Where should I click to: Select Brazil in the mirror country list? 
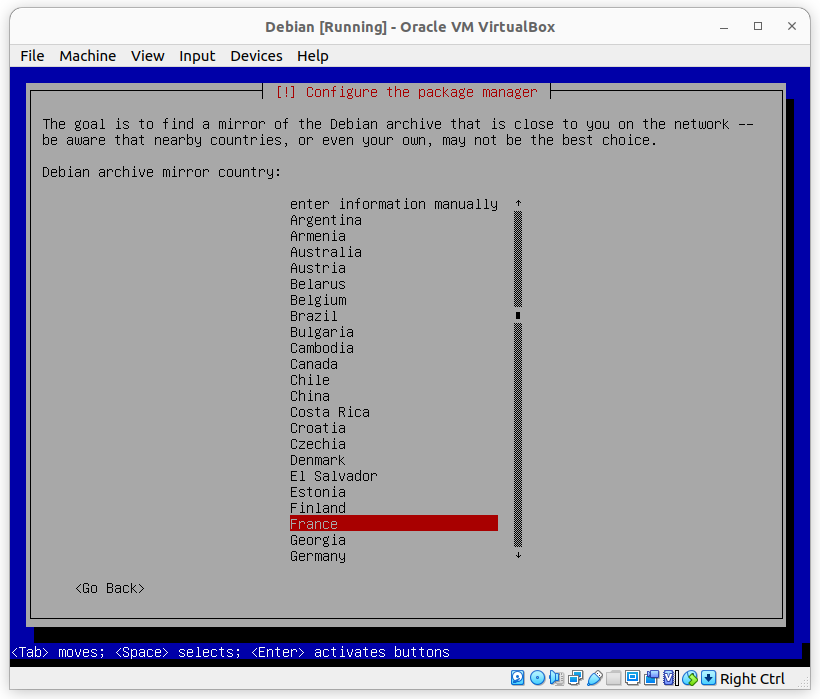[313, 316]
